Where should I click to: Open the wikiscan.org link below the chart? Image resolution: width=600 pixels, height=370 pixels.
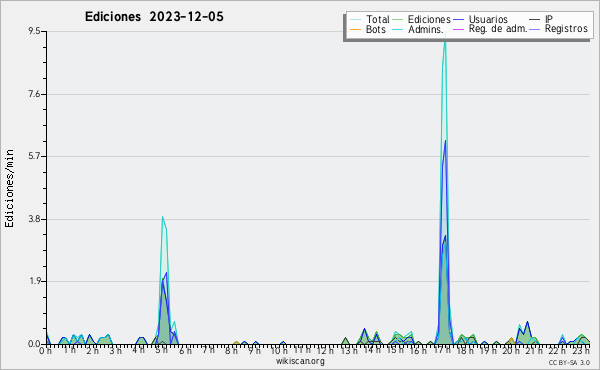coord(300,361)
